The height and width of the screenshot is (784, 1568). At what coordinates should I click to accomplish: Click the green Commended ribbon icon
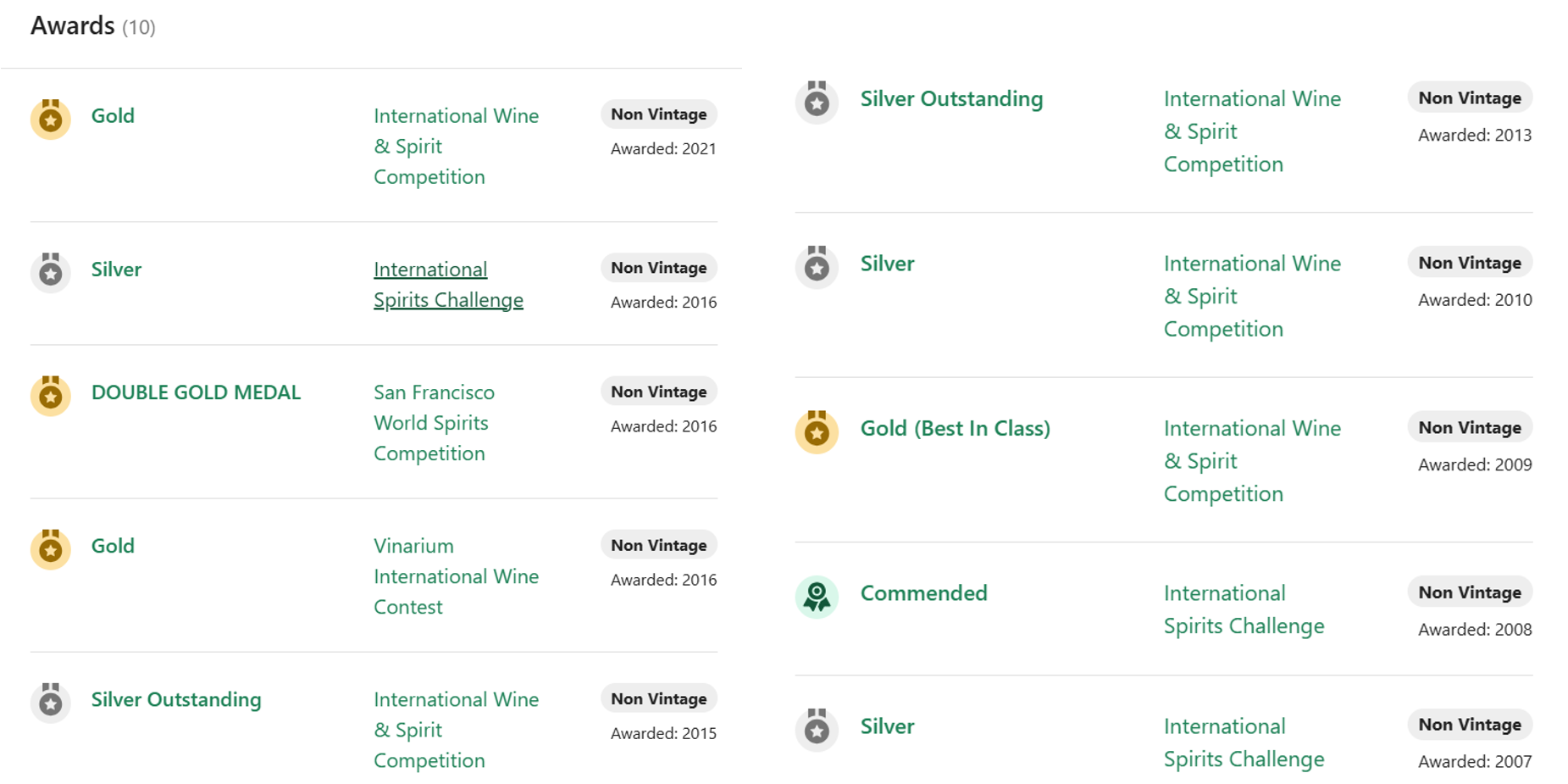point(817,597)
